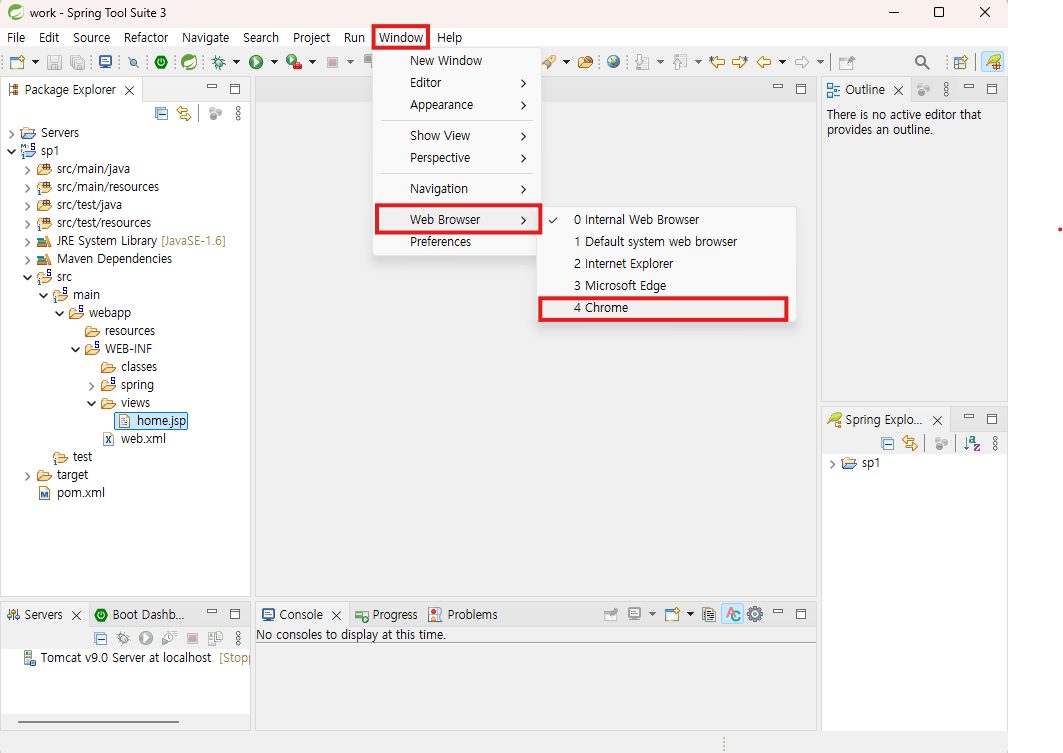Viewport: 1063px width, 753px height.
Task: Select pom.xml file
Action: pyautogui.click(x=71, y=493)
